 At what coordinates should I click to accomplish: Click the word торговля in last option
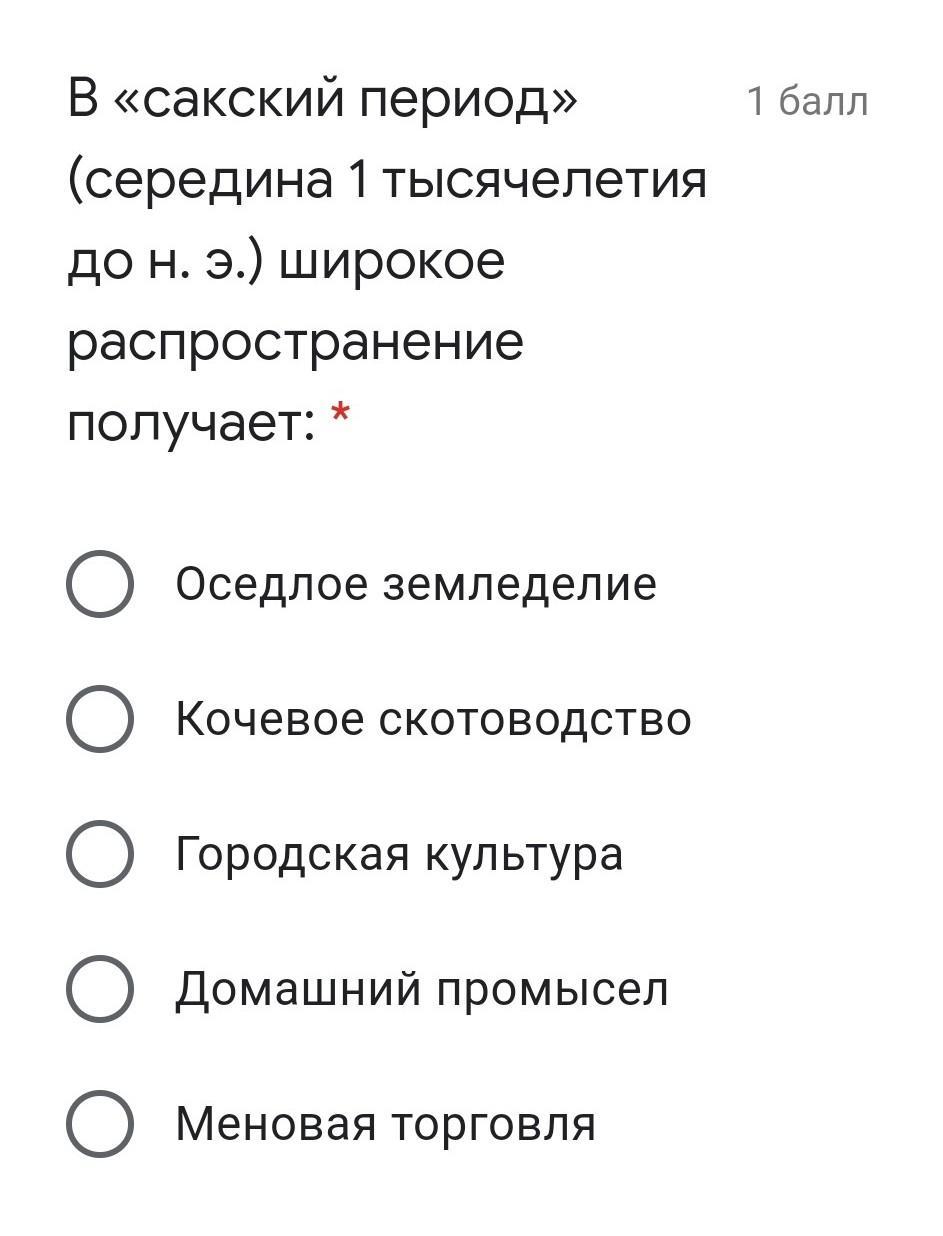click(x=492, y=1124)
